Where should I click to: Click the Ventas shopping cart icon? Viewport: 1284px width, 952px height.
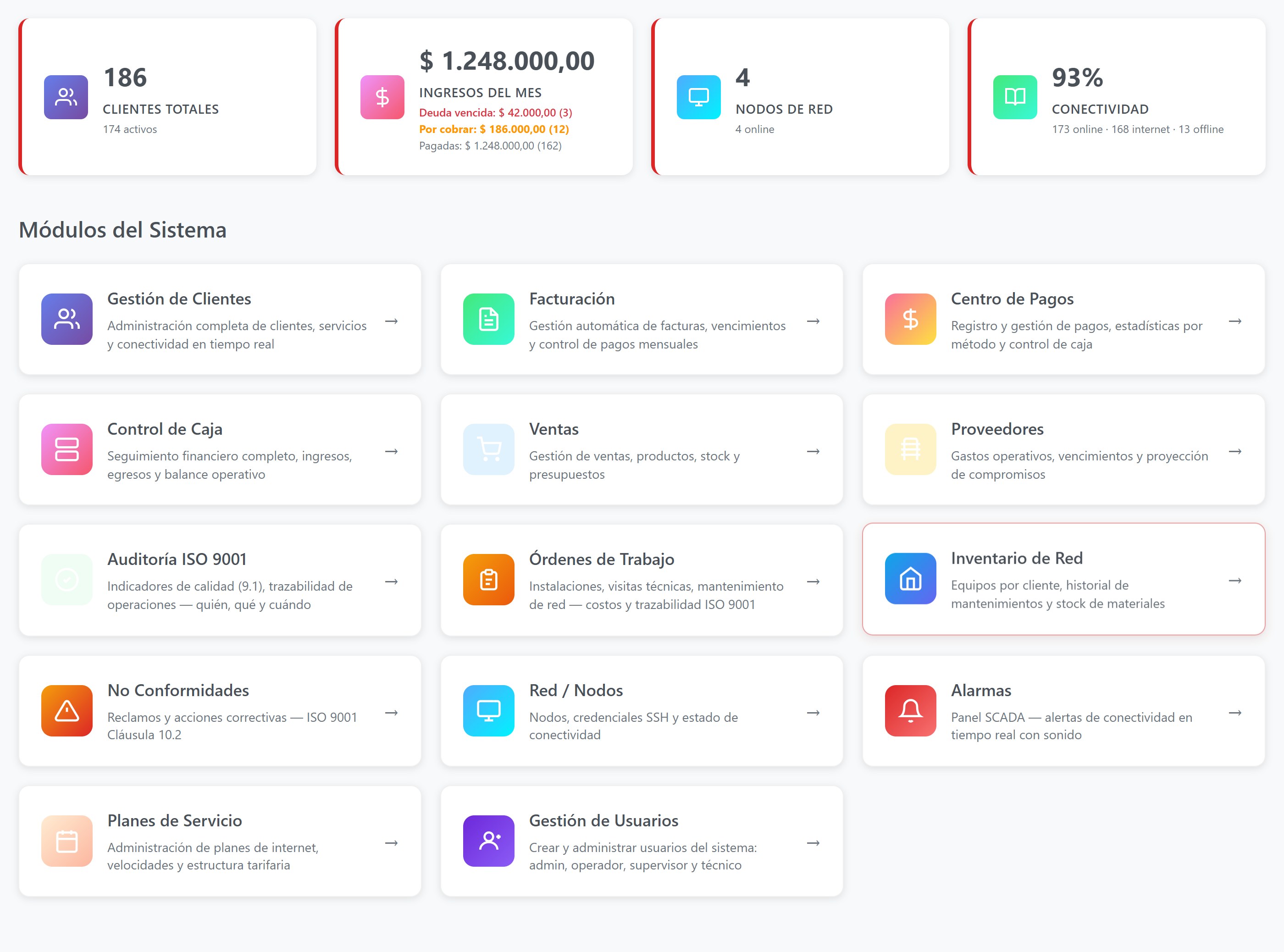click(489, 449)
